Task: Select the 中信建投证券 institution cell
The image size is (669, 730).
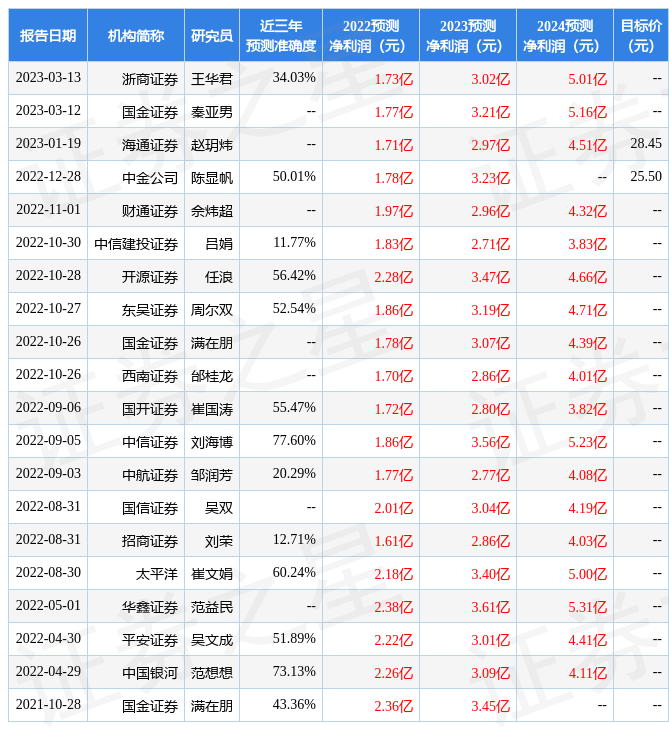Action: (x=136, y=244)
